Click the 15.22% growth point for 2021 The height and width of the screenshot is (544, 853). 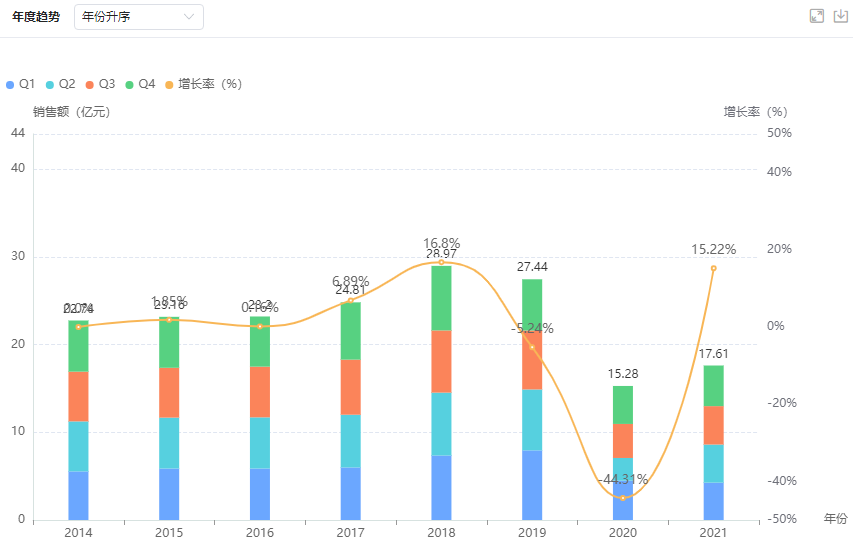point(713,268)
